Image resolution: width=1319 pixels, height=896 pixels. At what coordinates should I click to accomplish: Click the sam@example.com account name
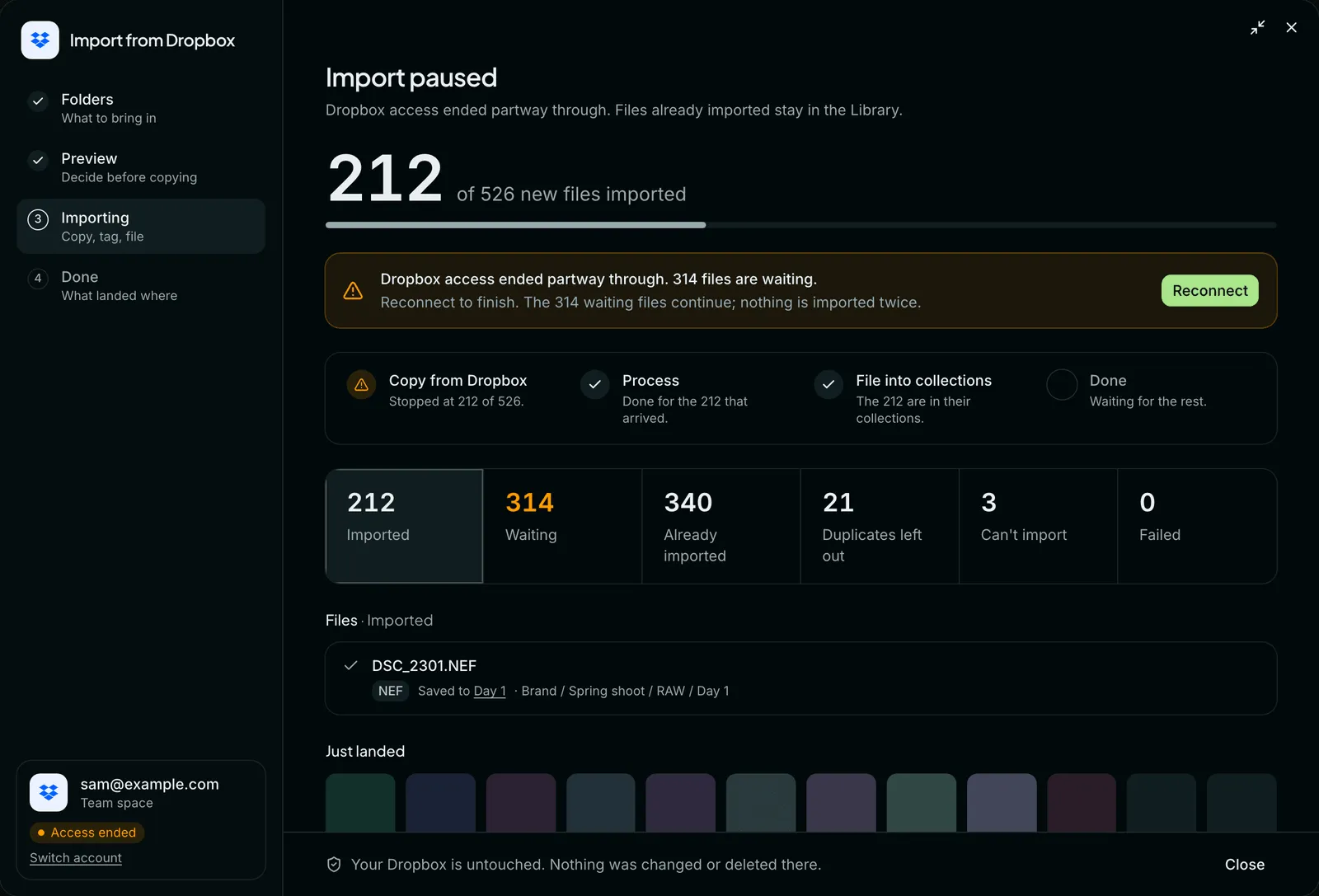coord(150,785)
